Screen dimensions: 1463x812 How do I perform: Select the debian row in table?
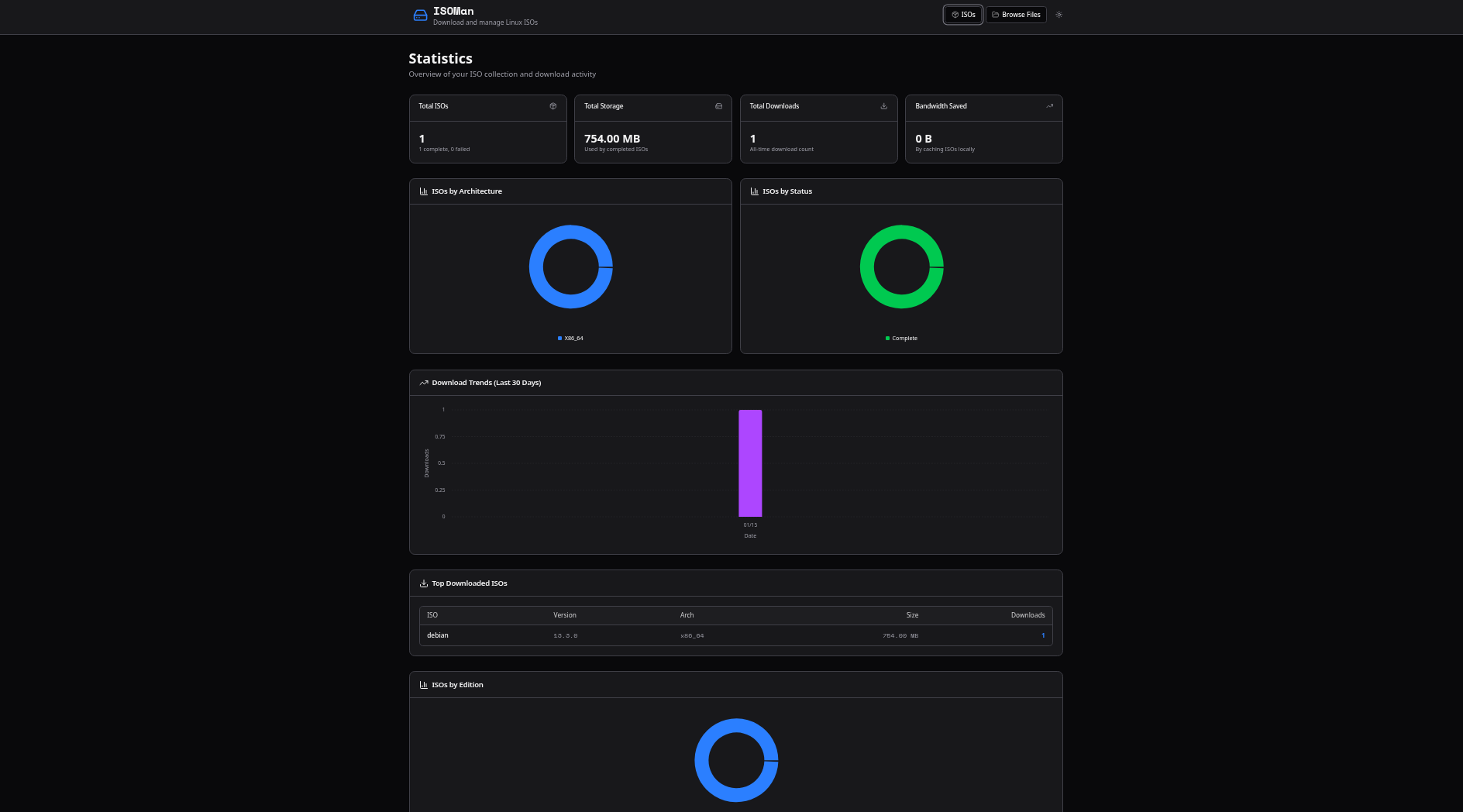pos(438,635)
